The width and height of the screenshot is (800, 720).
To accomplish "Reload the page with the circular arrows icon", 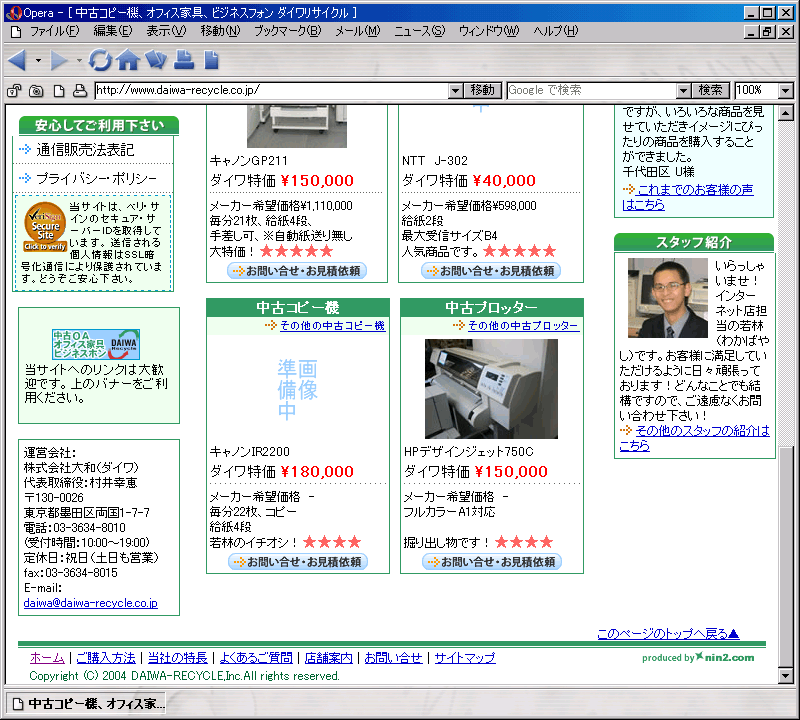I will (x=100, y=60).
